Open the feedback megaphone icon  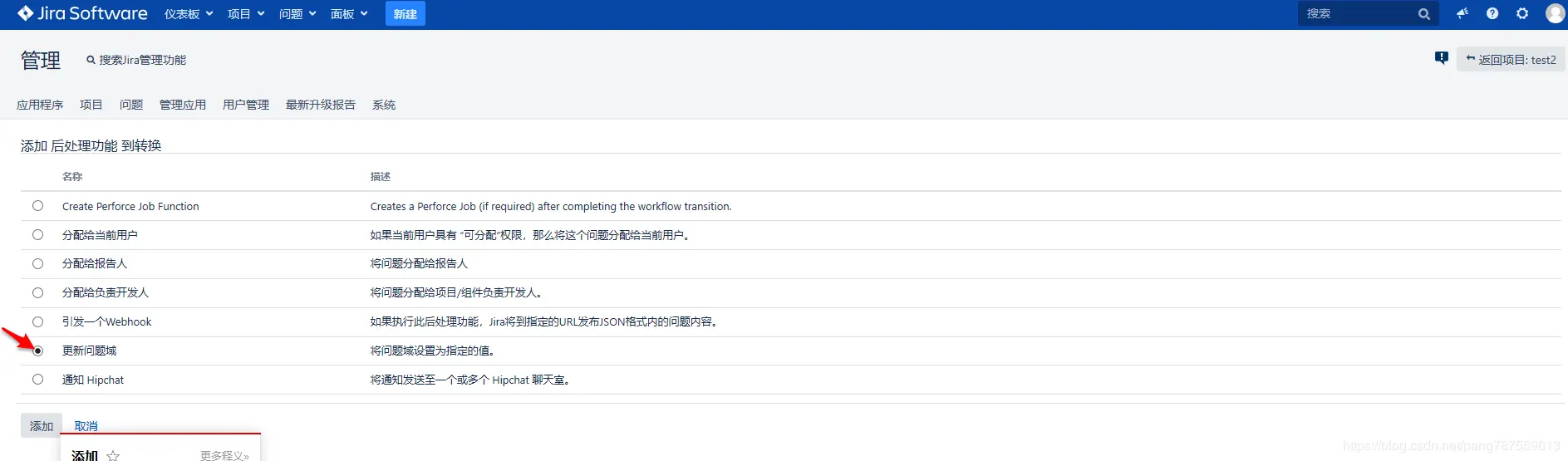[x=1462, y=13]
